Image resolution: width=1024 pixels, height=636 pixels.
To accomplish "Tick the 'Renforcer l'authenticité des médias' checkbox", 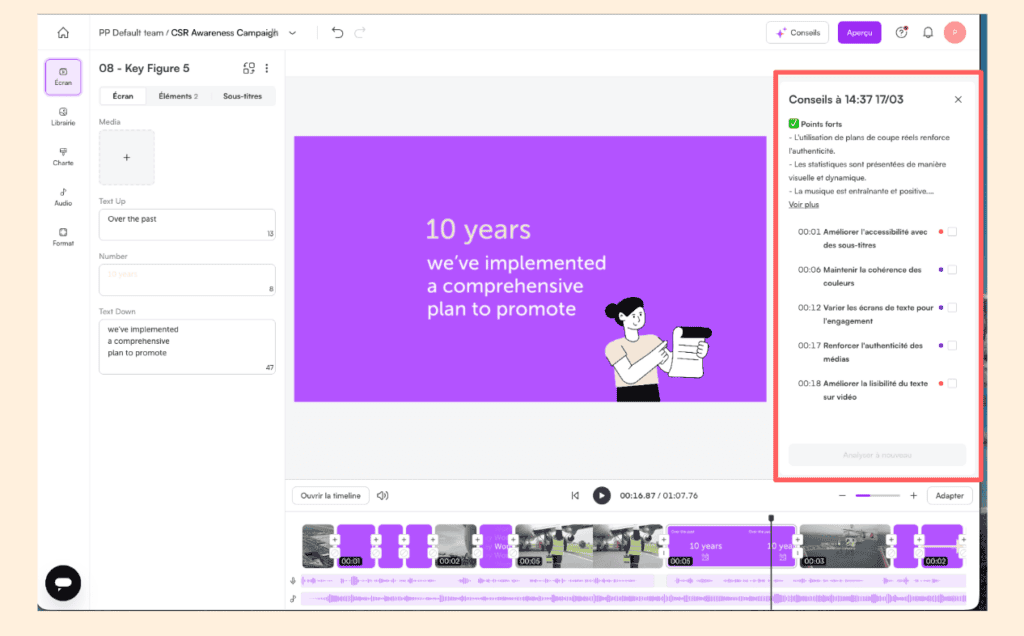I will 952,346.
